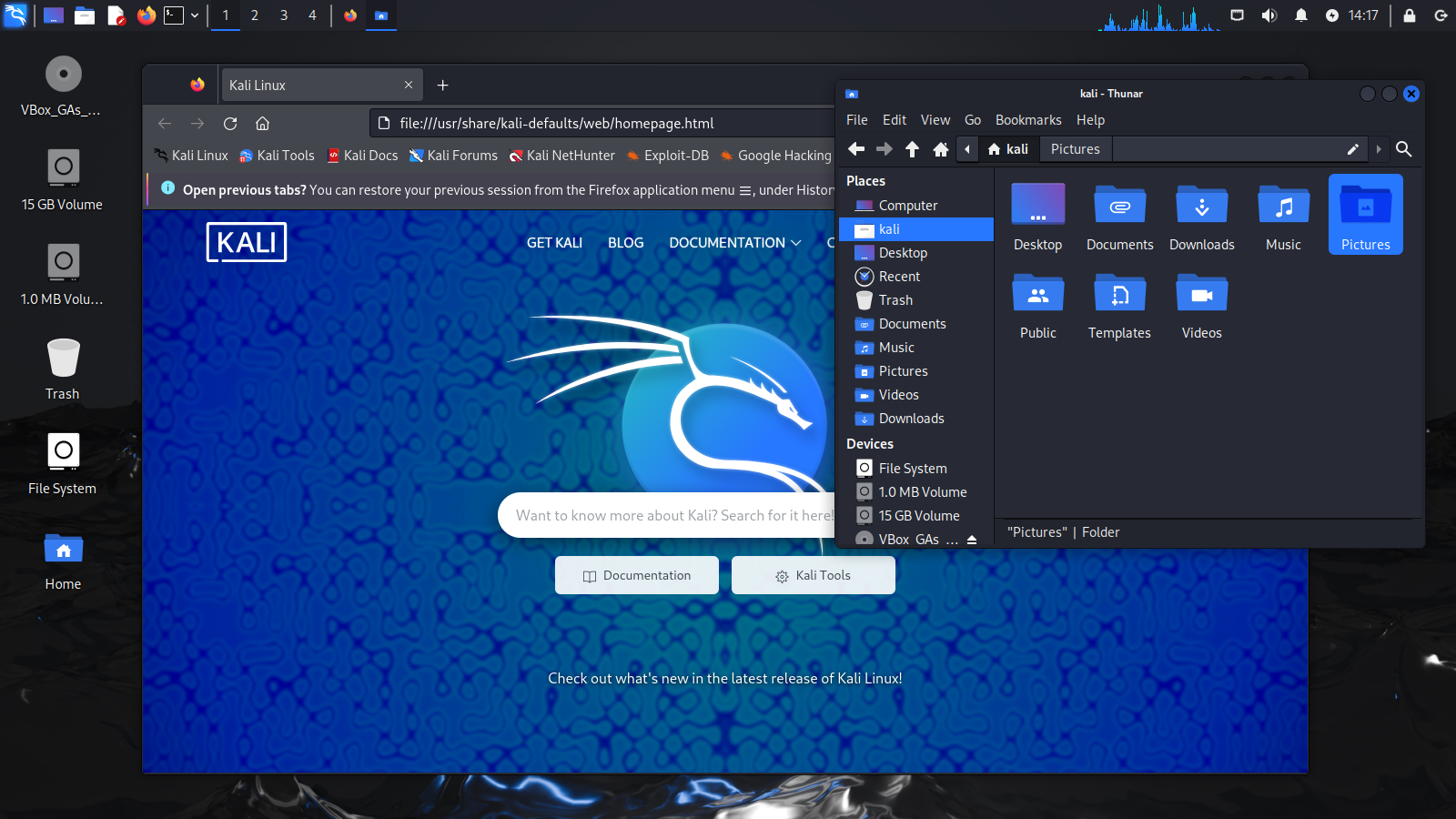Select File System under Devices
The width and height of the screenshot is (1456, 819).
coord(916,469)
